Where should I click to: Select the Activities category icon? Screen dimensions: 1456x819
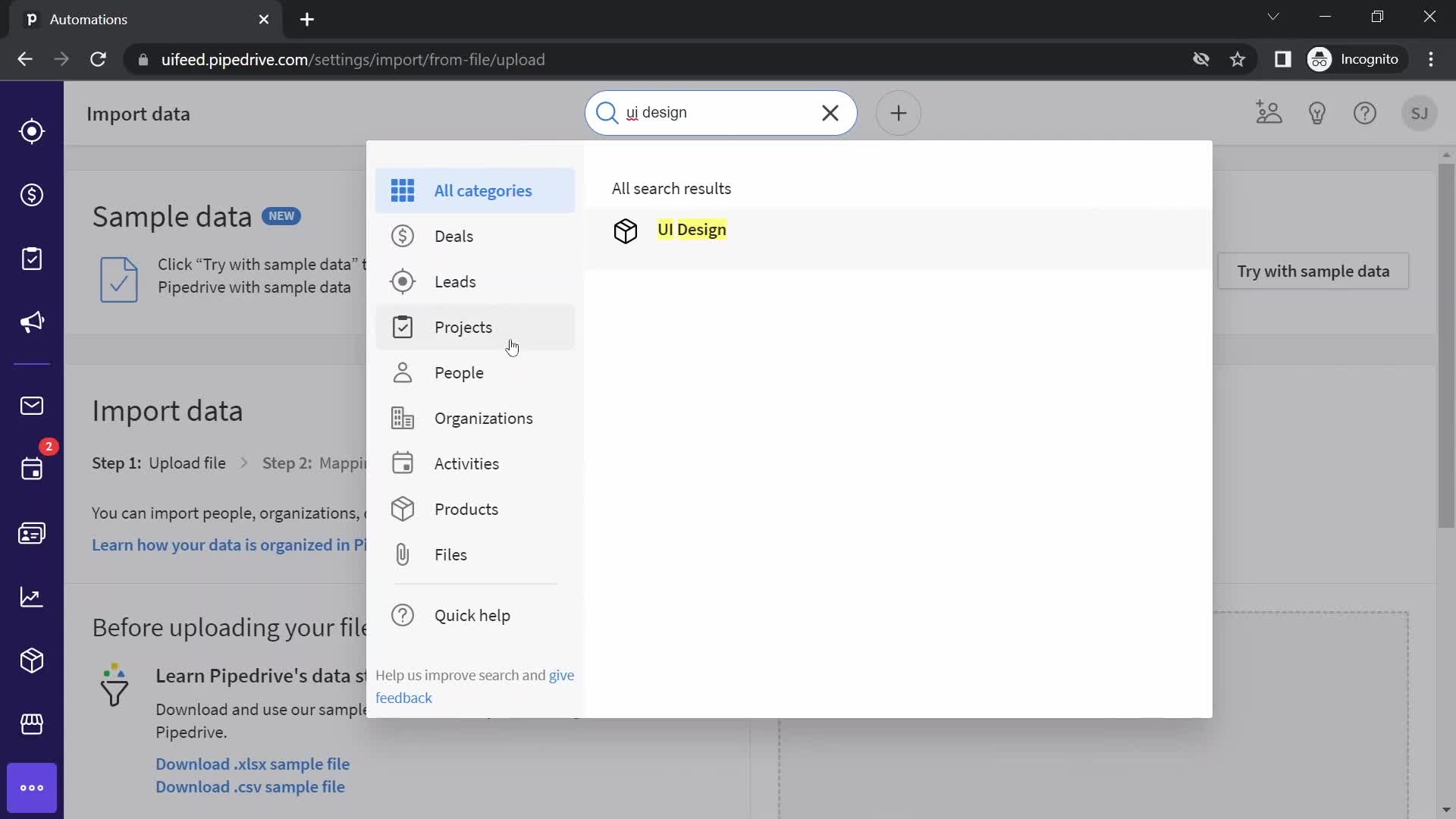[402, 464]
